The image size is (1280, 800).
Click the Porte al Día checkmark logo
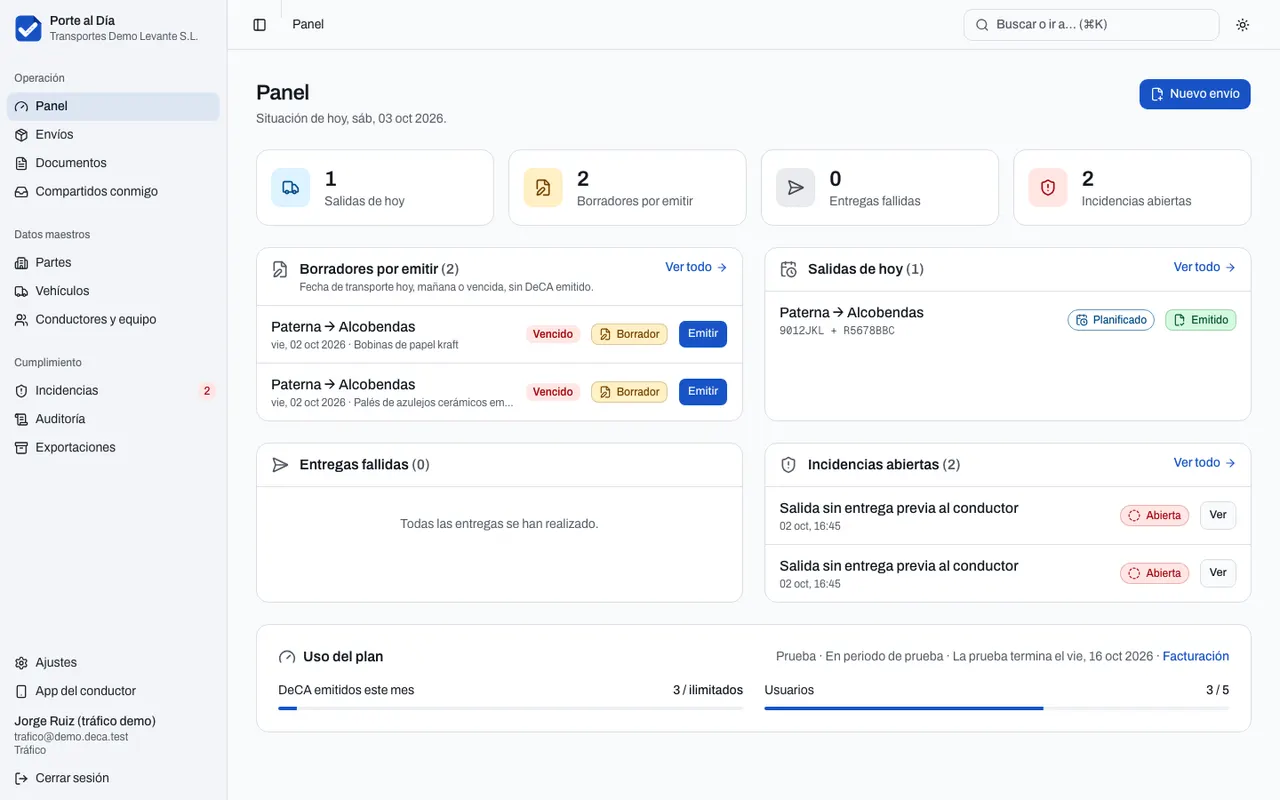click(28, 28)
